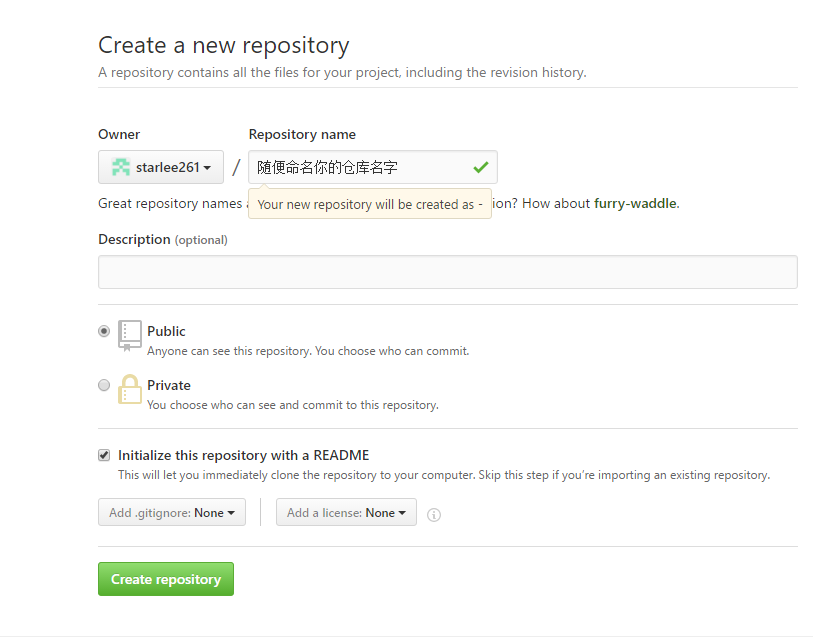This screenshot has height=638, width=813.
Task: Uncheck Initialize this repository with a README
Action: 104,455
